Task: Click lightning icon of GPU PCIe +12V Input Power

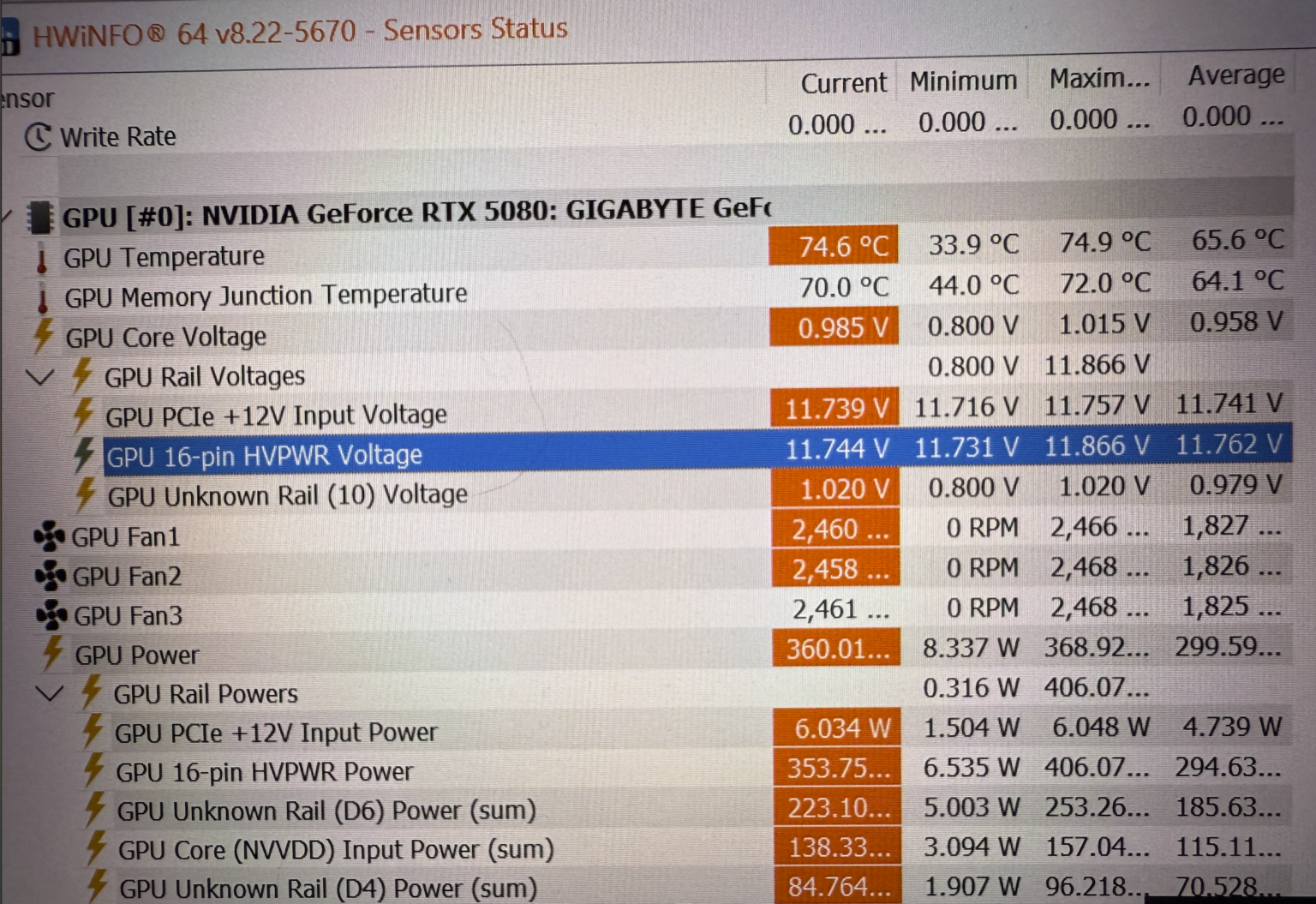Action: click(x=93, y=731)
